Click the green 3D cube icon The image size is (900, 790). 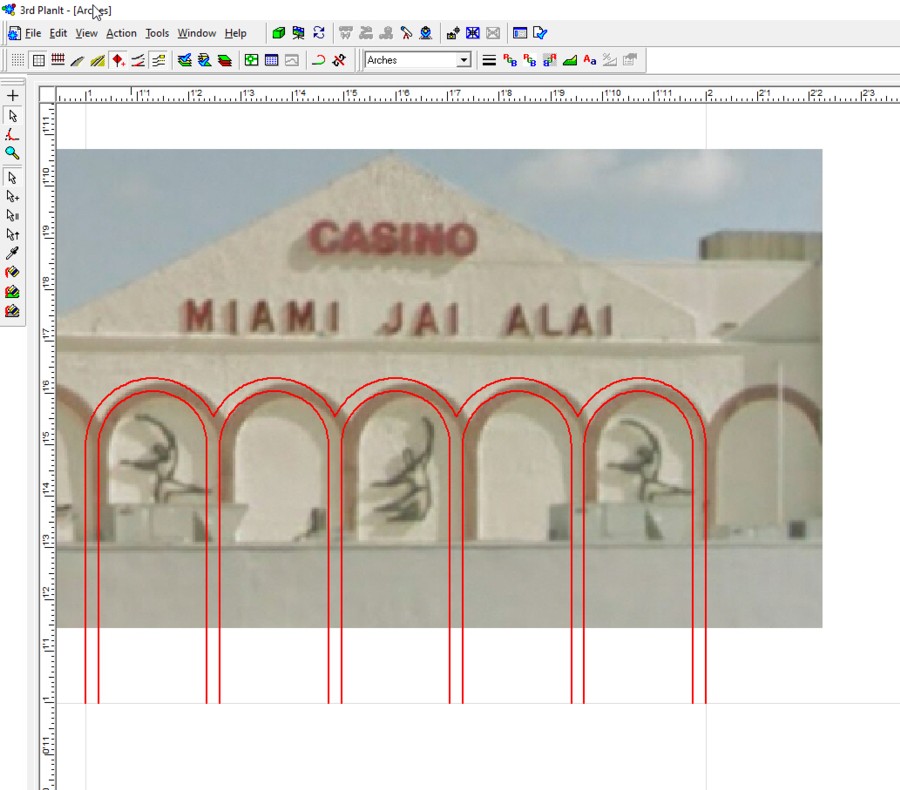tap(278, 33)
